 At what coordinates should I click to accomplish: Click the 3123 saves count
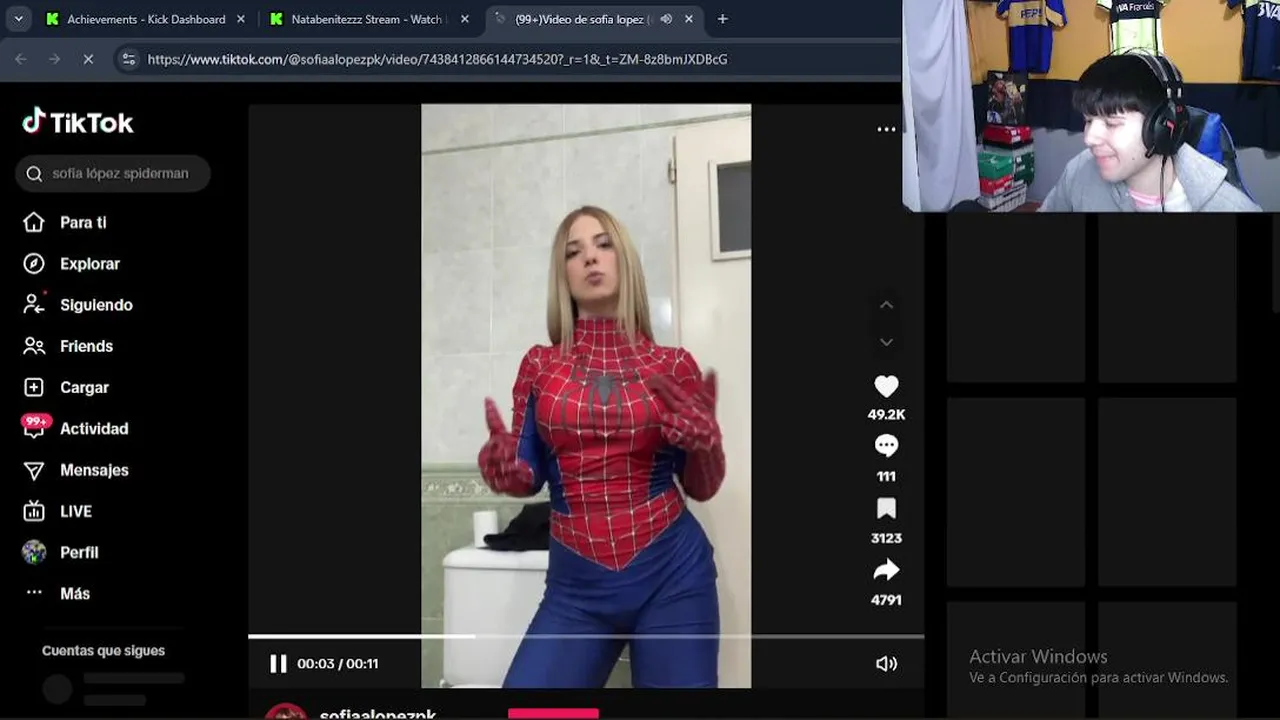coord(886,538)
